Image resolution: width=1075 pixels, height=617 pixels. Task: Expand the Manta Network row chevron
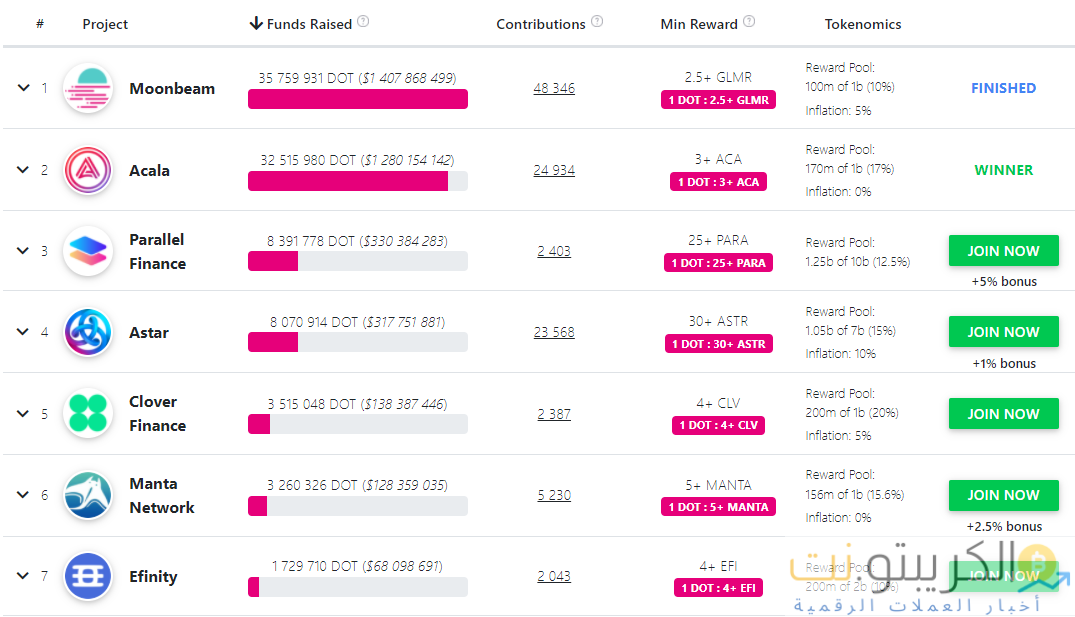23,495
